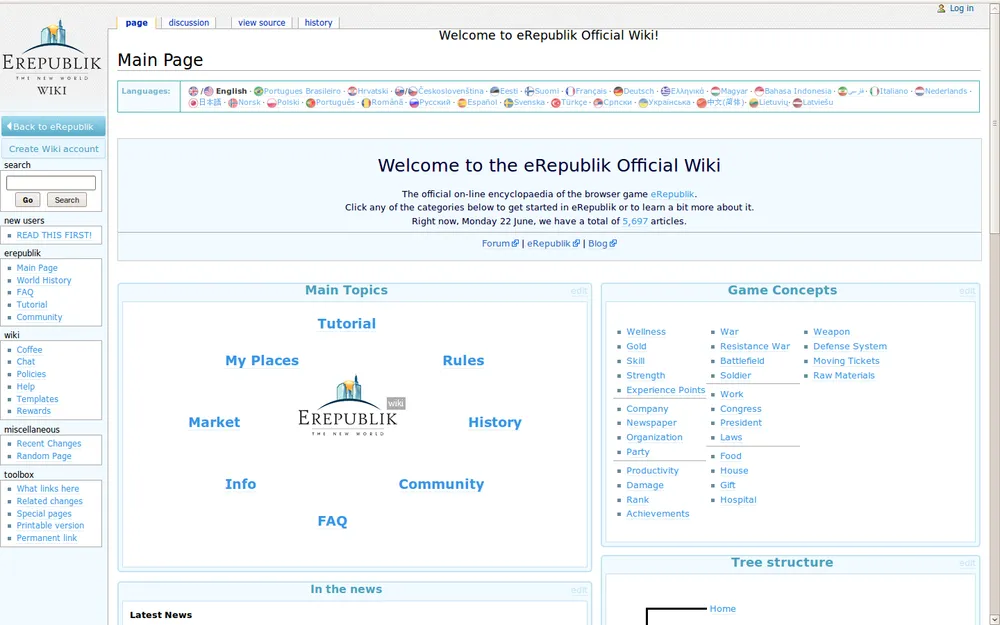Click the Croatian flag next to Hrvatski
The image size is (1000, 625).
pos(352,91)
